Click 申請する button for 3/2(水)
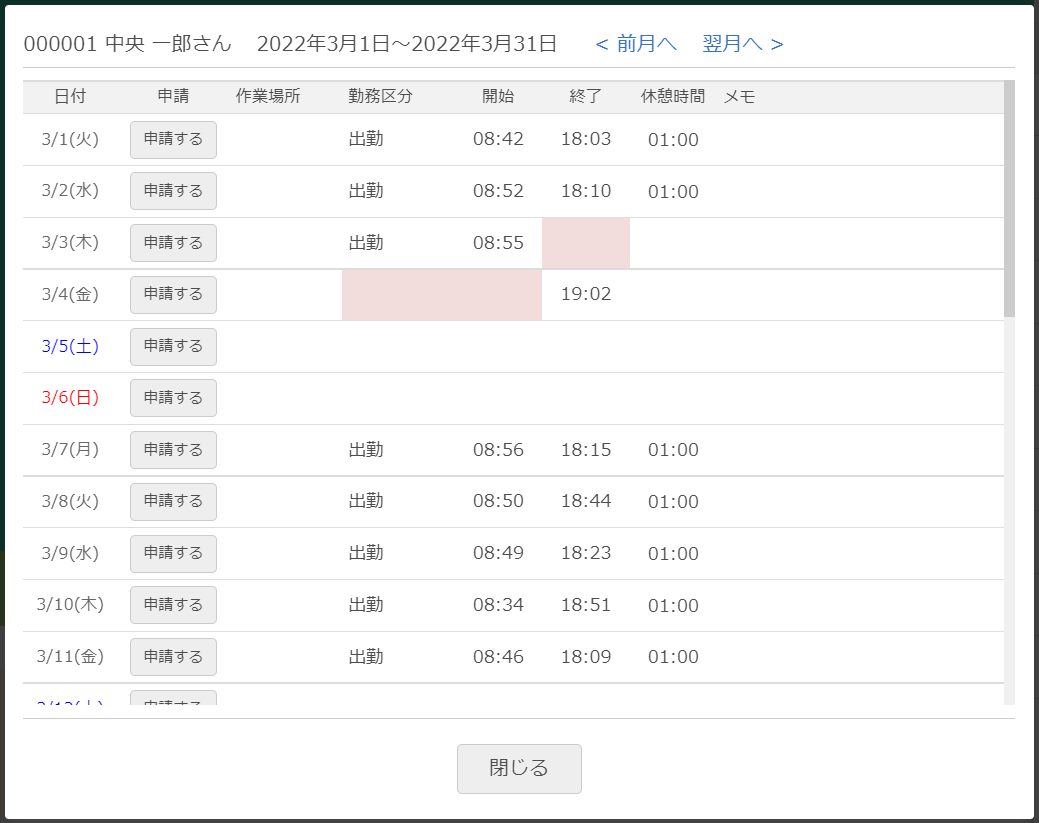1039x823 pixels. pyautogui.click(x=173, y=191)
